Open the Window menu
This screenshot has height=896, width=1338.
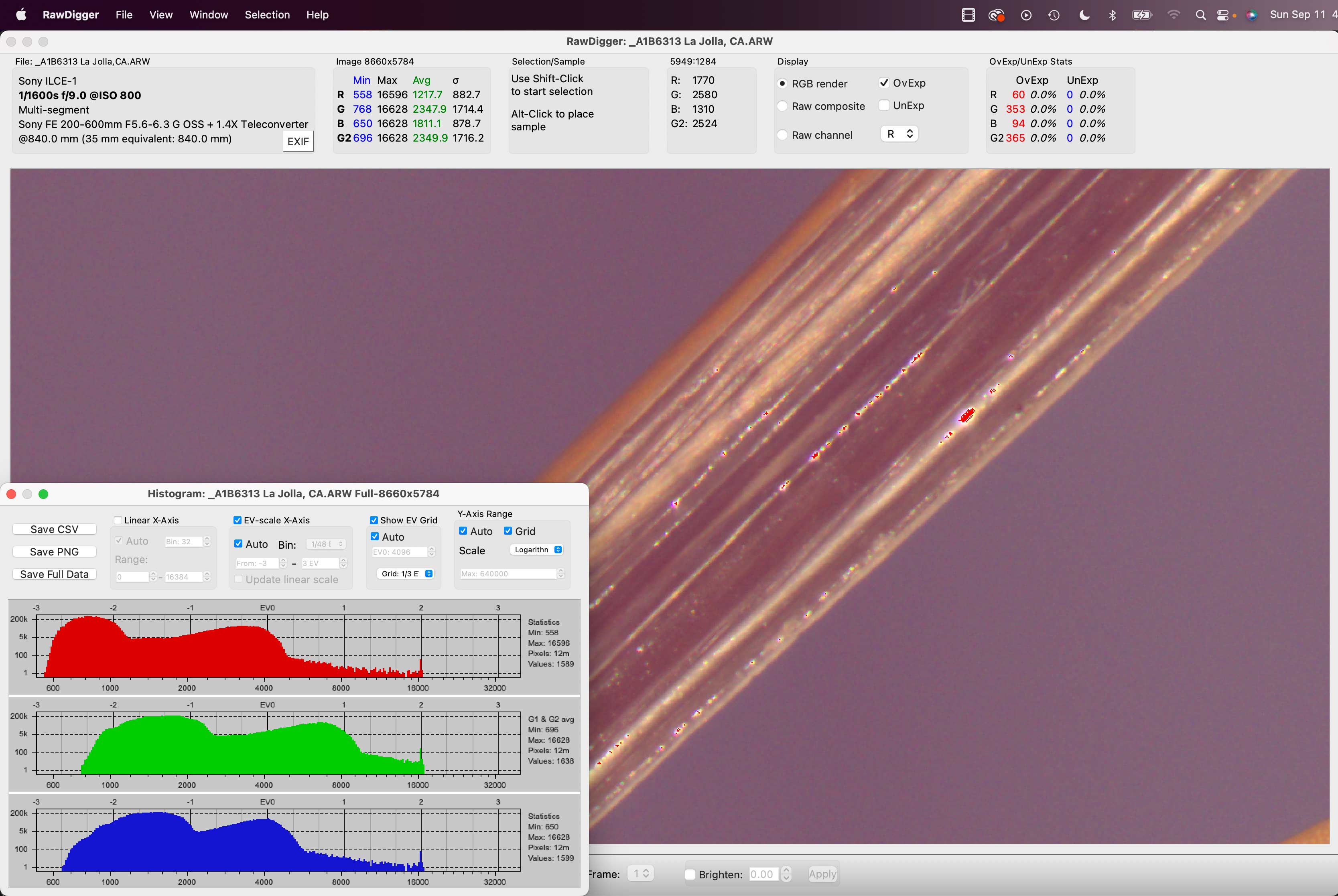(209, 15)
